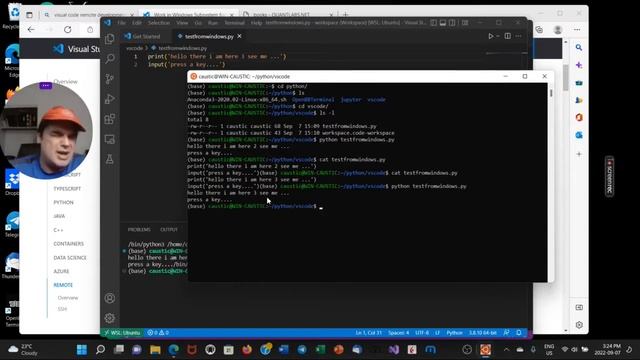640x360 pixels.
Task: Open the Testing flask view in VS Code
Action: point(109,159)
